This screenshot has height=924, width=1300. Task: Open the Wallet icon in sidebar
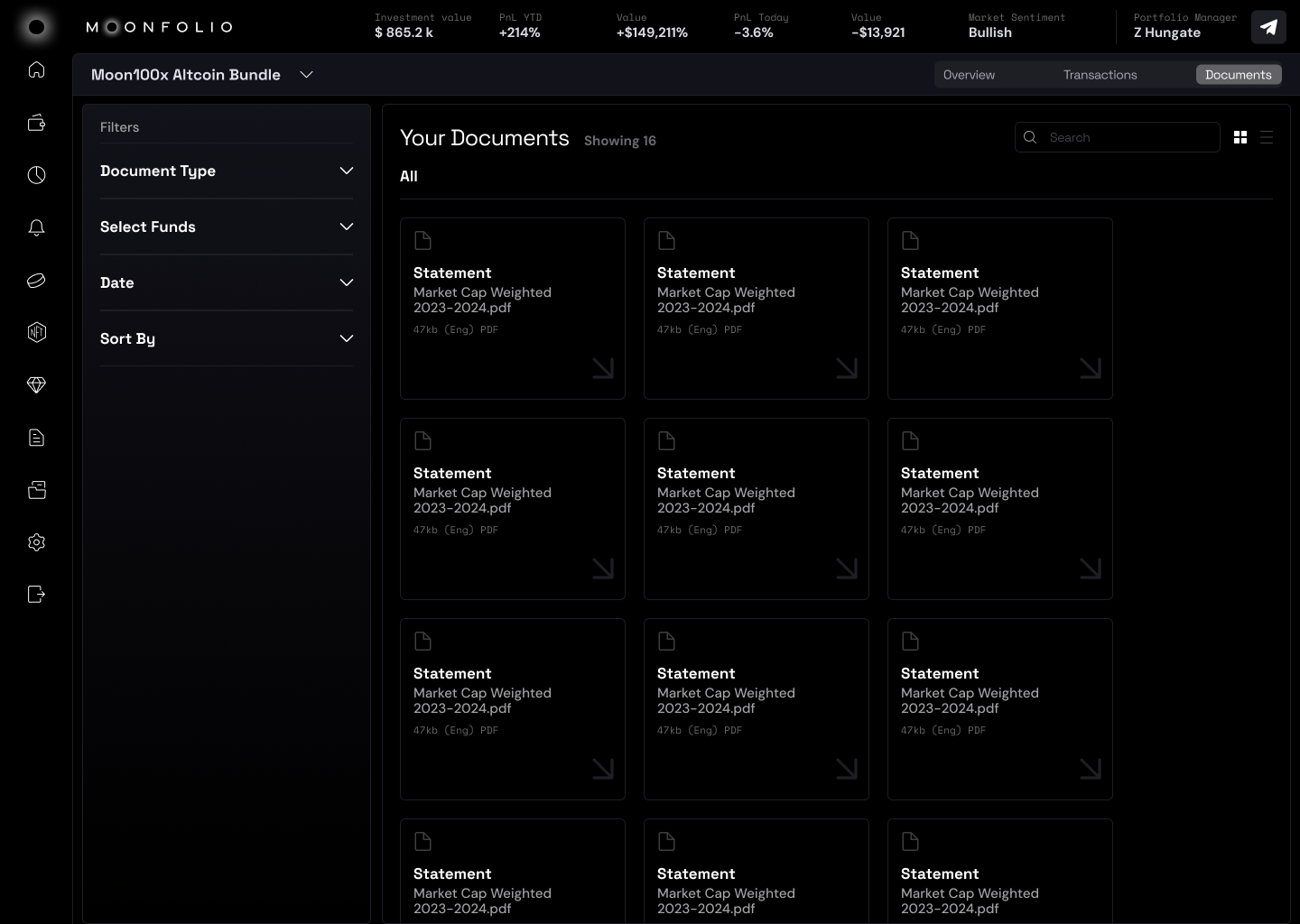tap(36, 123)
